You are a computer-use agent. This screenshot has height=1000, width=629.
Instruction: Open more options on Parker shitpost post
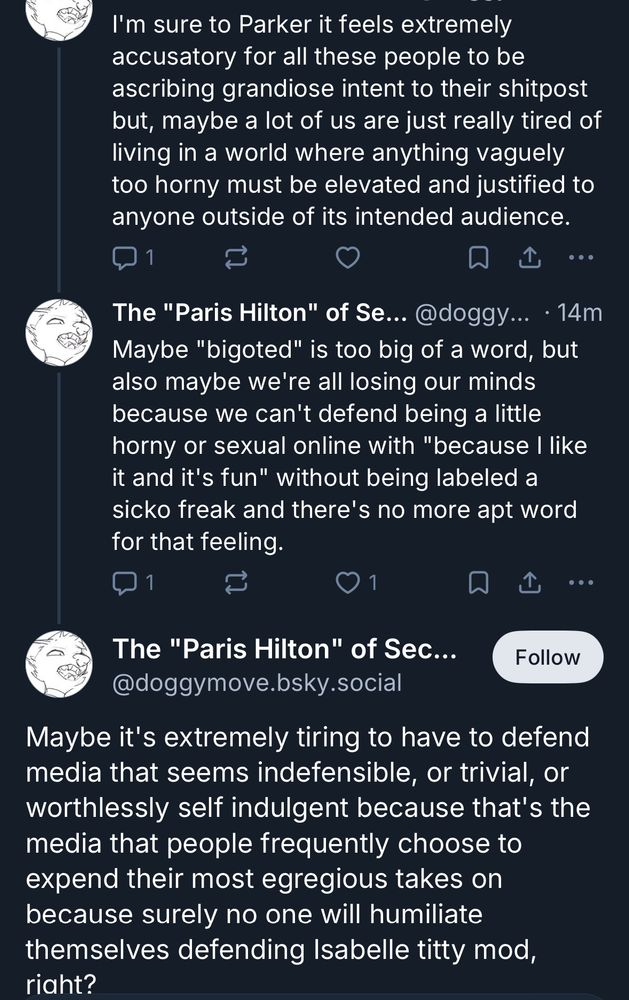(580, 258)
